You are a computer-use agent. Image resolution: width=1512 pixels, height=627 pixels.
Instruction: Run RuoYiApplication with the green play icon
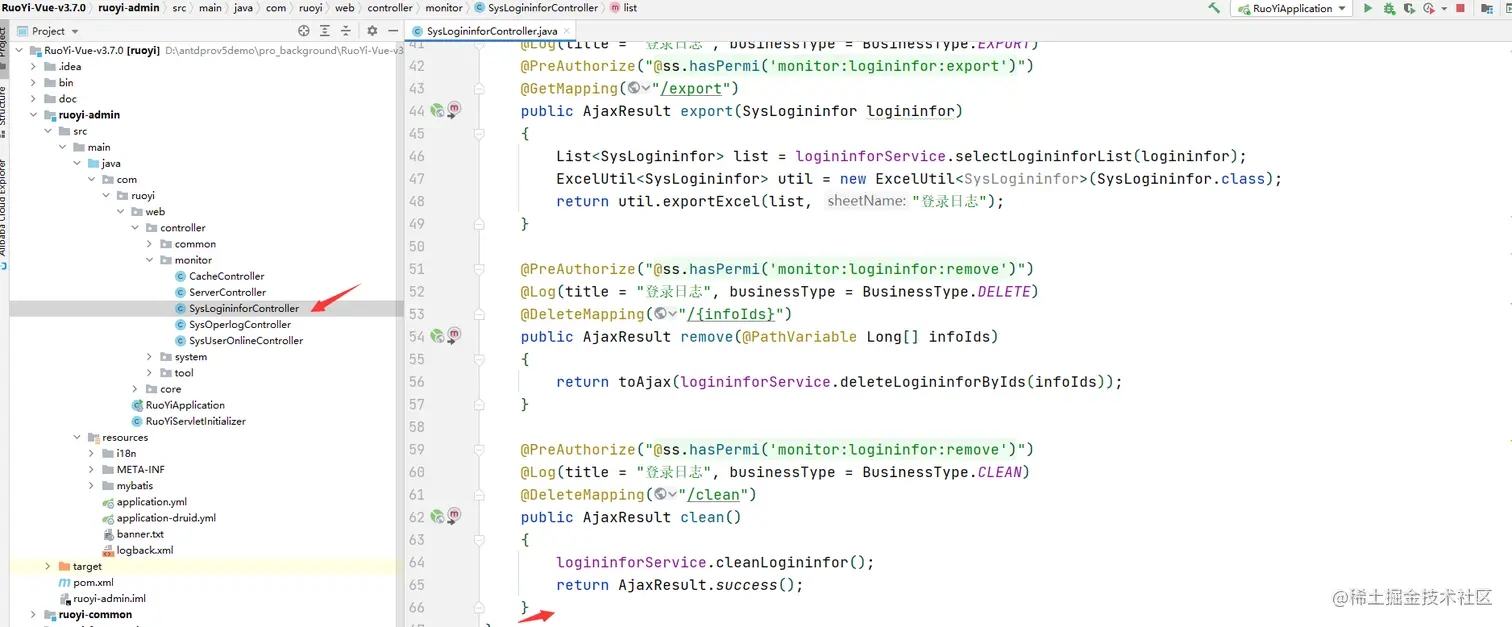click(1367, 8)
